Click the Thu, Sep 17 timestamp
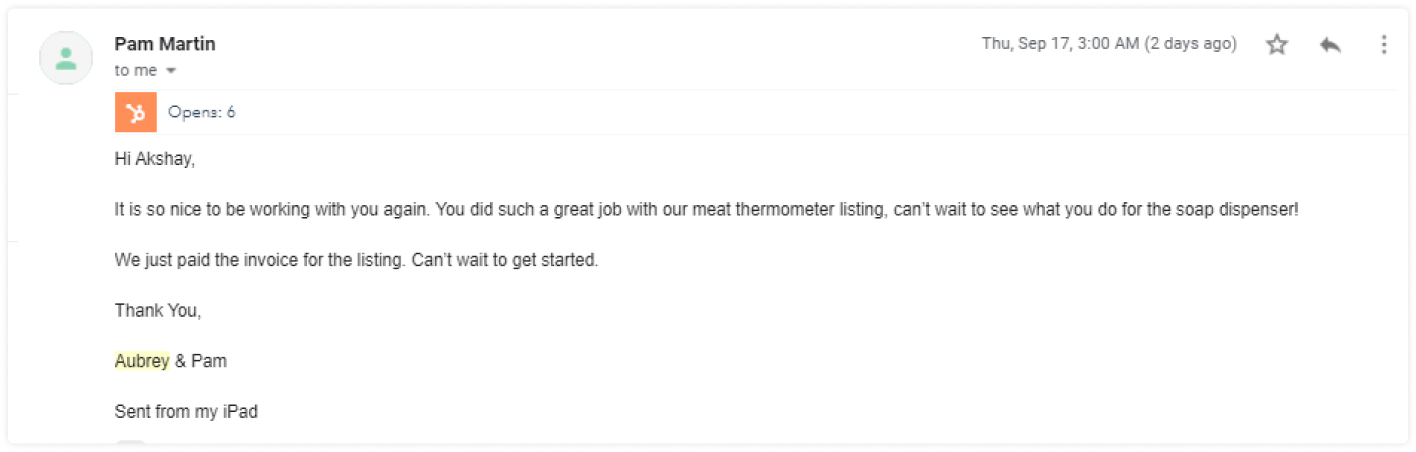Screen dimensions: 1416x452 [1108, 44]
